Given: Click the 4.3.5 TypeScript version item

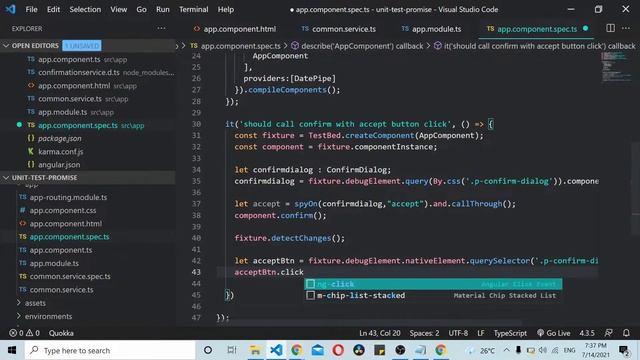Looking at the screenshot, I should point(587,333).
